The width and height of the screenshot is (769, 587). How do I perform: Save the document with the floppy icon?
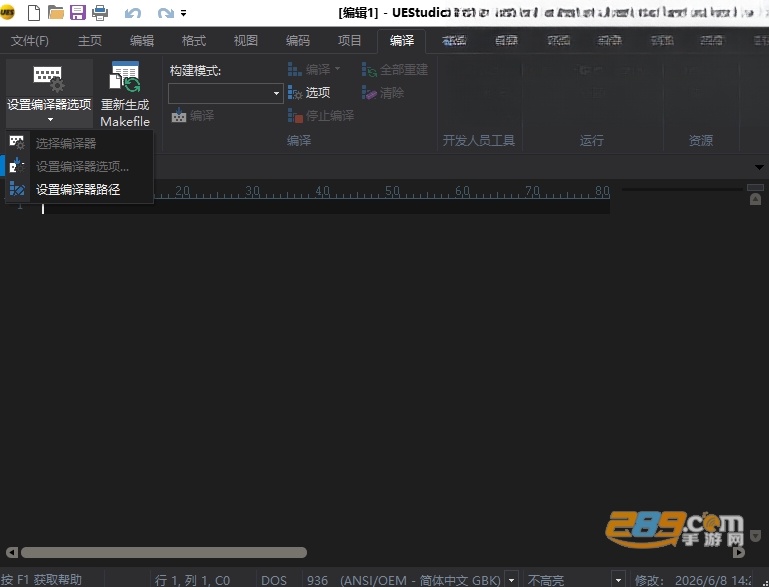(x=77, y=12)
